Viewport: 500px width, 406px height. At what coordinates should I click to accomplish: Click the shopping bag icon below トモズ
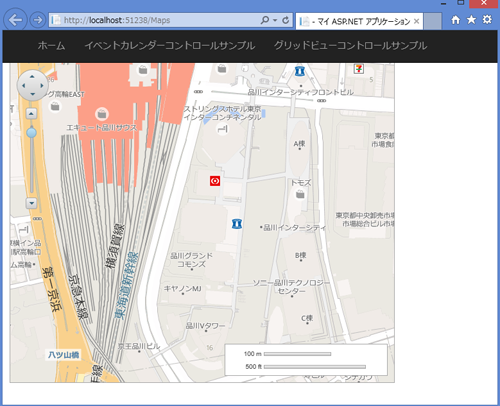tap(300, 194)
